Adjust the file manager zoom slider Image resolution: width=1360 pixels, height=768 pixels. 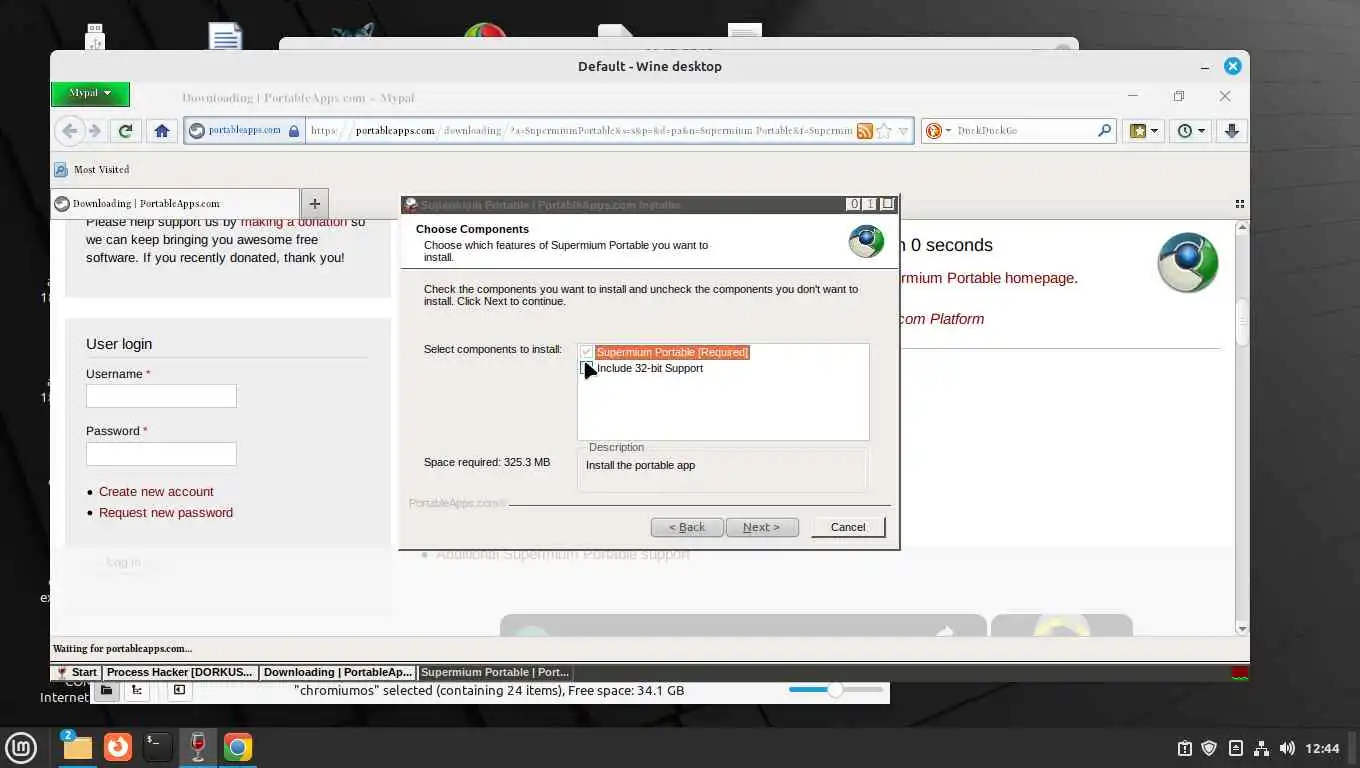pyautogui.click(x=836, y=690)
